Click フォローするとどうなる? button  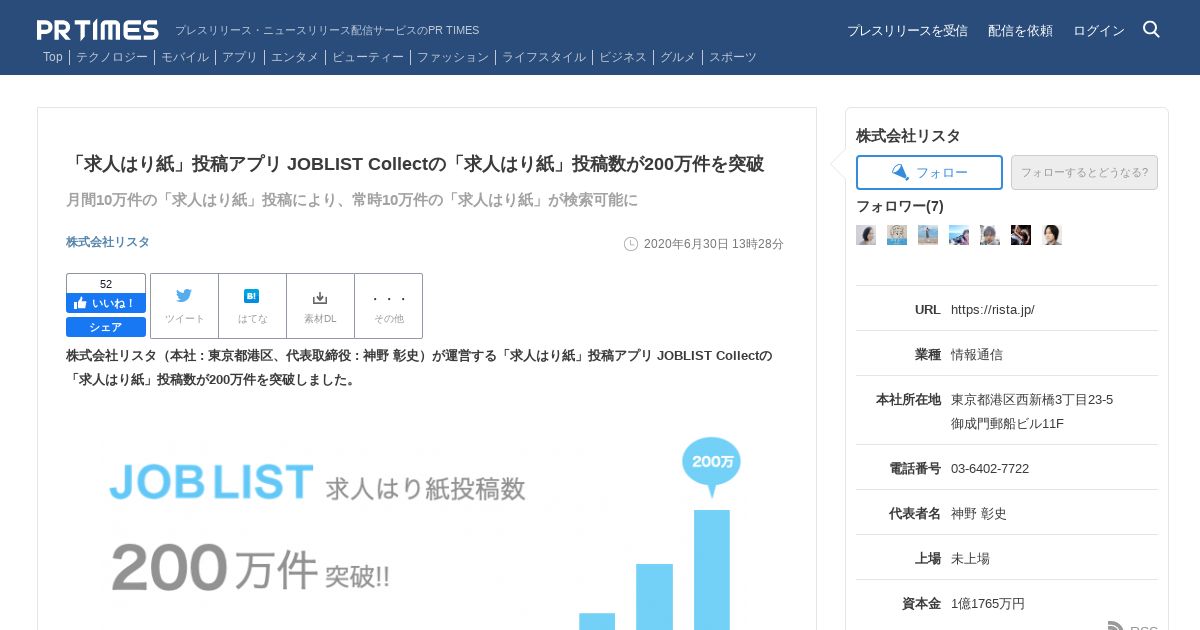tap(1084, 172)
